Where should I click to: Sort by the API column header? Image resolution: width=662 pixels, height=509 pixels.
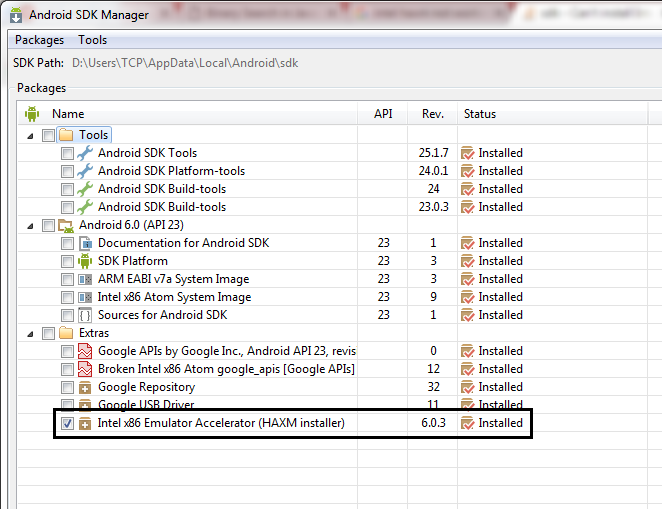pos(383,114)
